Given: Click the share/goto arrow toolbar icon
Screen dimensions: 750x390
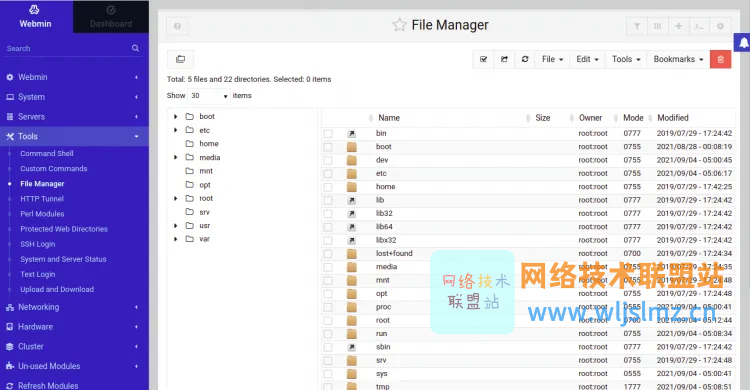Looking at the screenshot, I should 504,59.
